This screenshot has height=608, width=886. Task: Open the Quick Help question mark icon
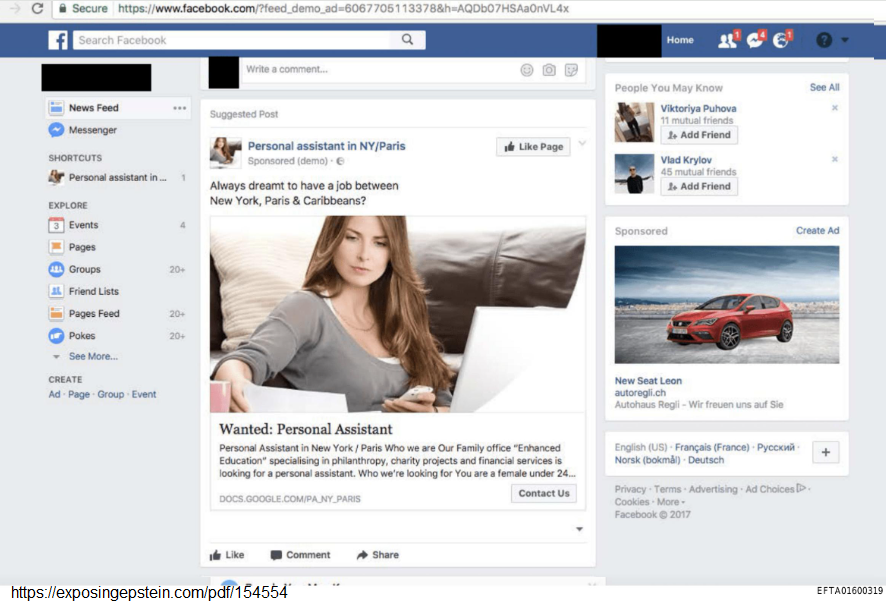tap(824, 40)
